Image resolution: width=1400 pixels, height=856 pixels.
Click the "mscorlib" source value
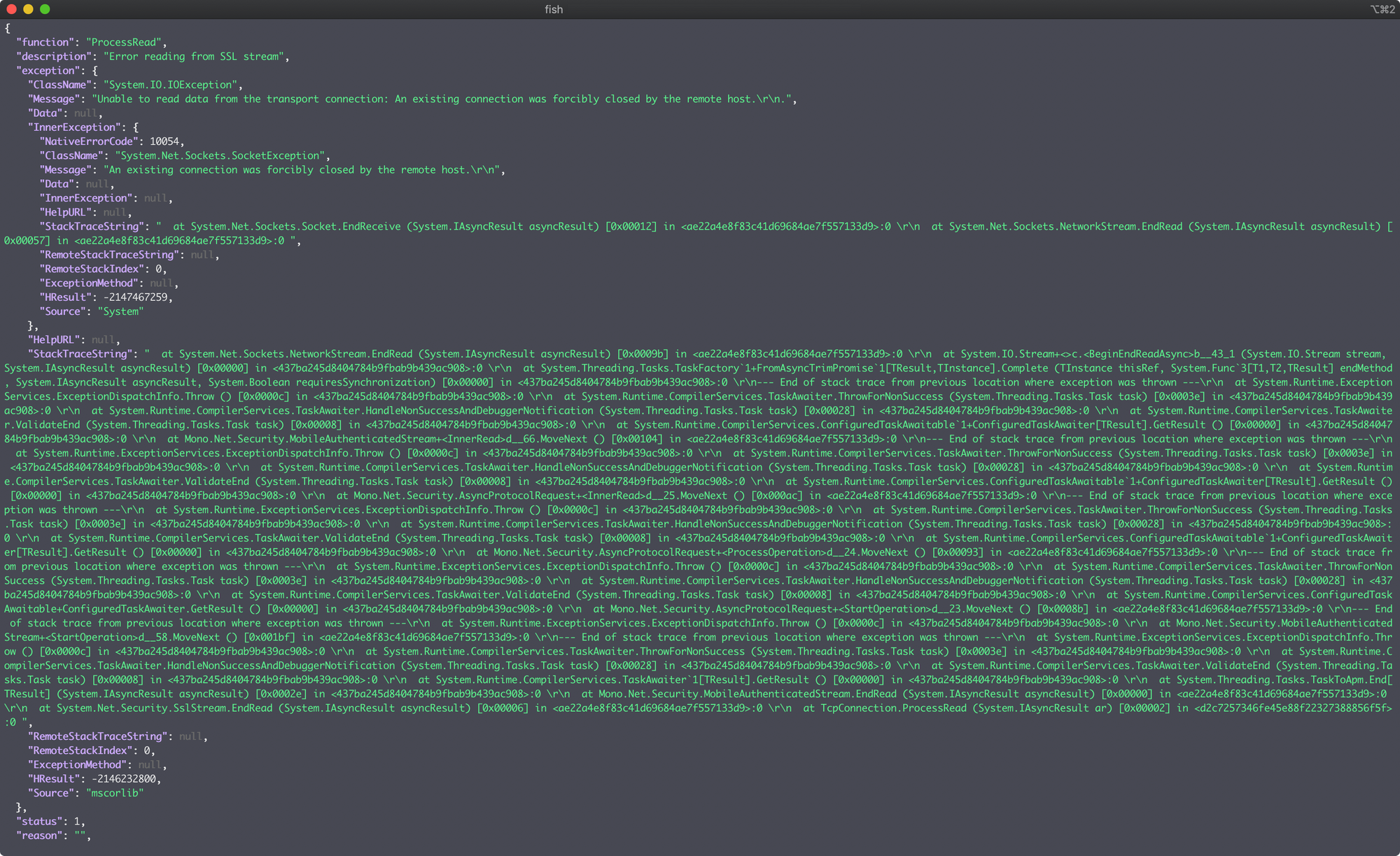click(x=115, y=793)
